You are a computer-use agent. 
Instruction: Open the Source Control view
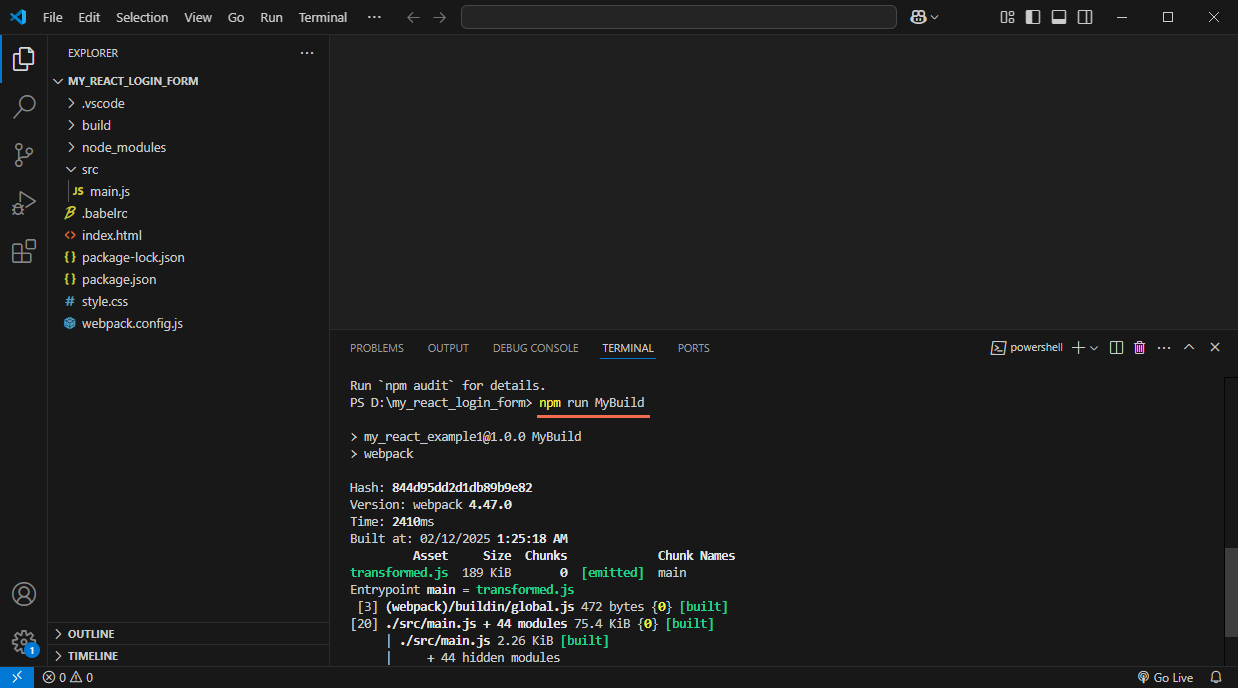(24, 155)
